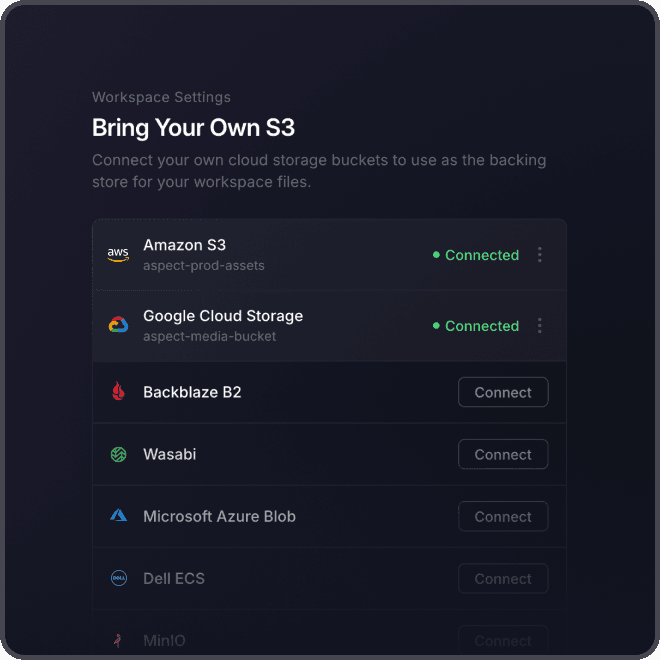
Task: Hit the Connect button for Dell ECS
Action: point(503,578)
